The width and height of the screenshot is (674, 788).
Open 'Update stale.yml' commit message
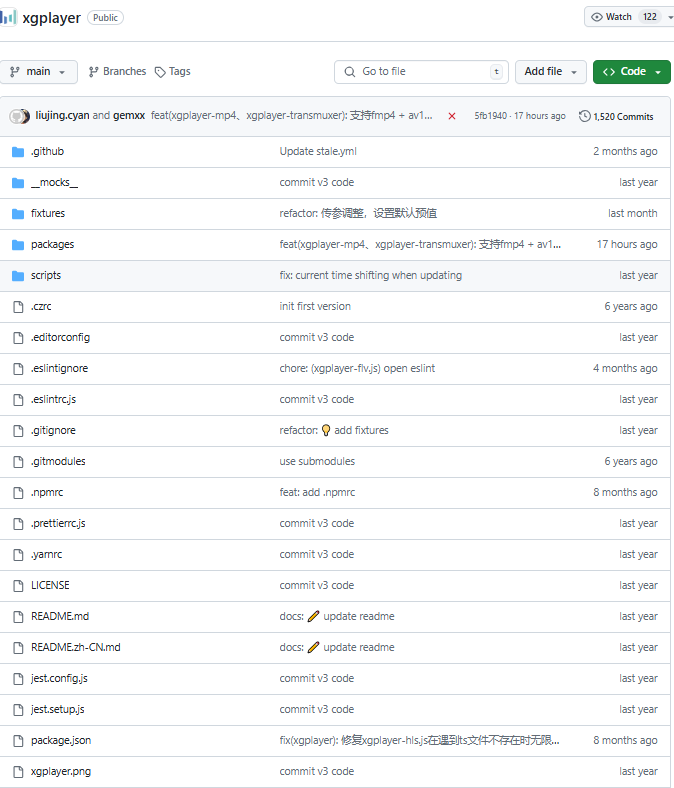point(318,151)
